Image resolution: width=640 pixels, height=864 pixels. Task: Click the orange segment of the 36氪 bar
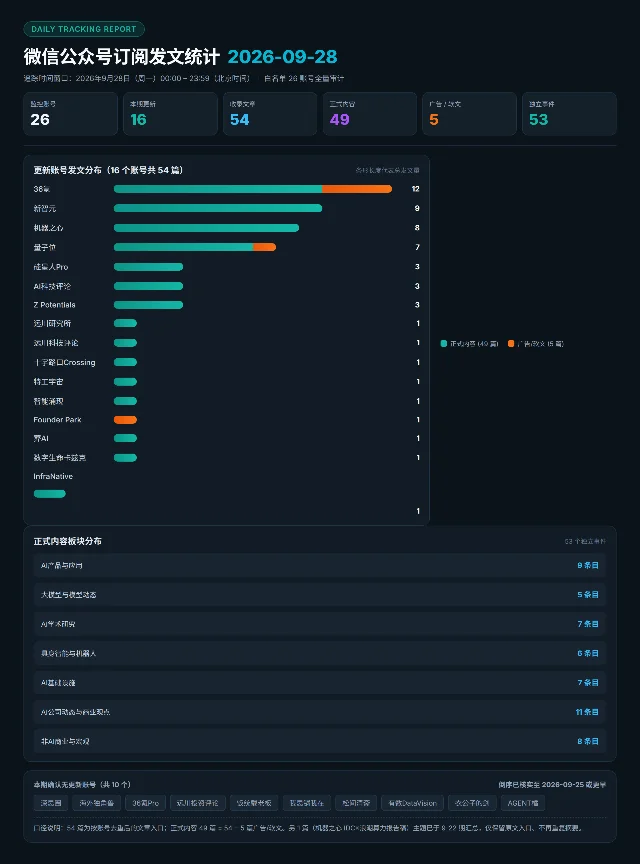pos(357,189)
